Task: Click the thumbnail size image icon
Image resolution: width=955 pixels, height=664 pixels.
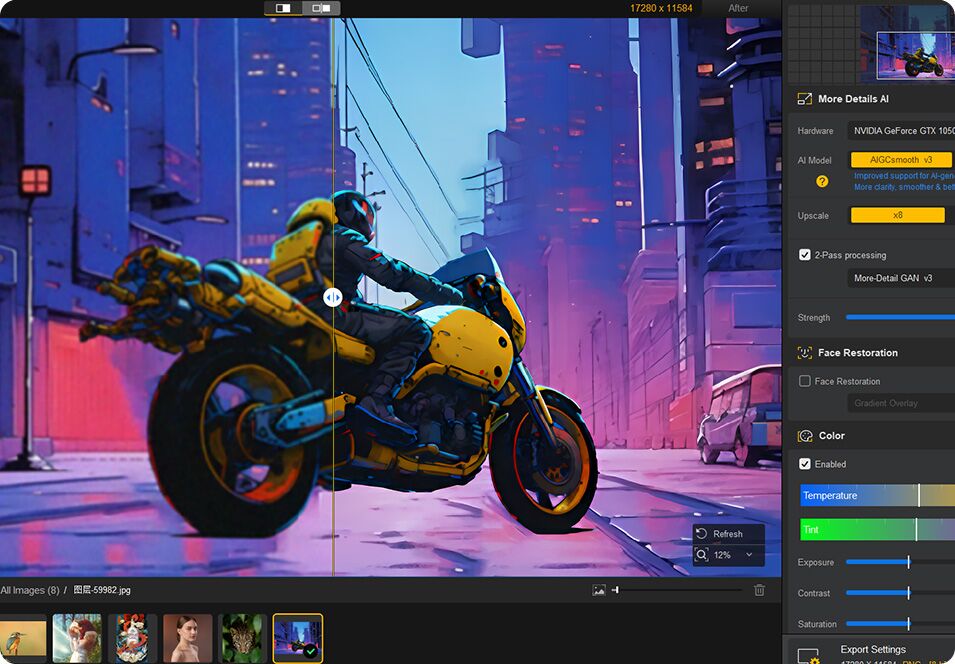Action: click(598, 590)
